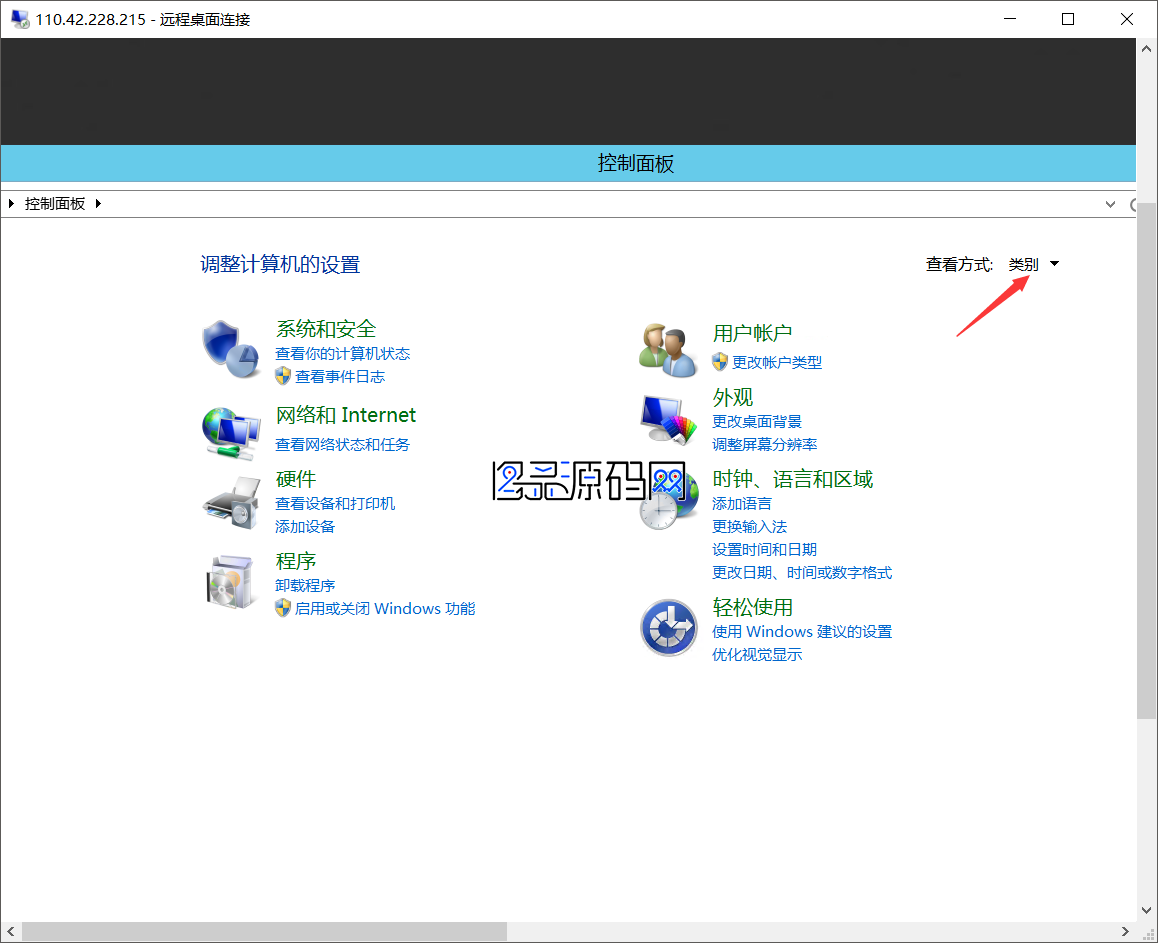The image size is (1158, 943).
Task: Open 轻松使用 category heading
Action: pos(753,607)
